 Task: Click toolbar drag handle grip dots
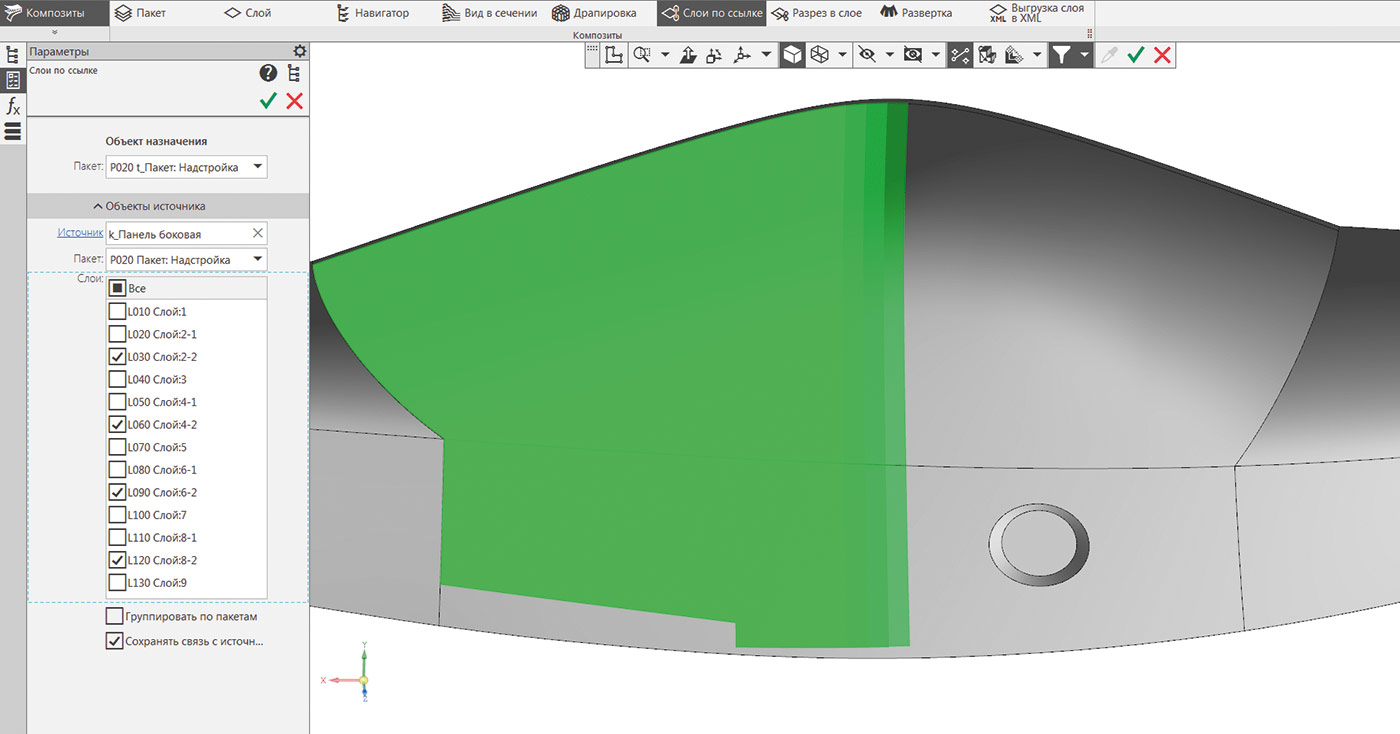(x=593, y=50)
